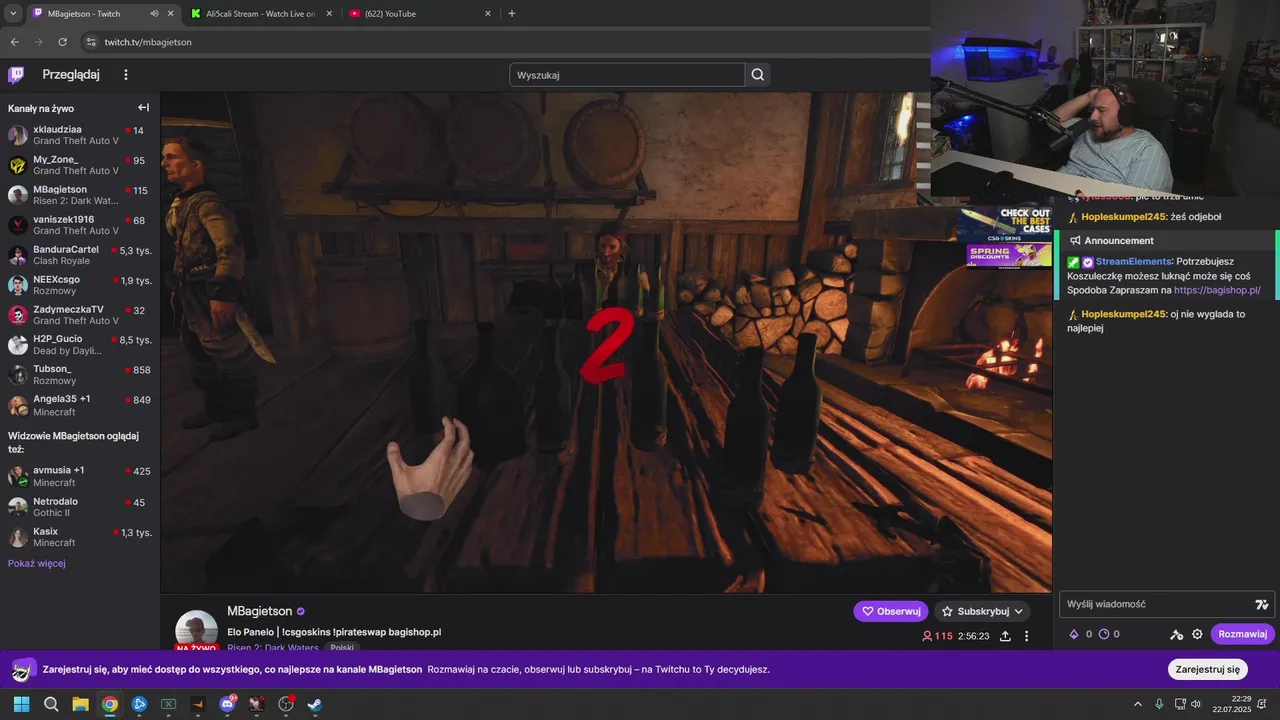The height and width of the screenshot is (720, 1280).
Task: Click the Zarejestruj się button
Action: tap(1207, 669)
